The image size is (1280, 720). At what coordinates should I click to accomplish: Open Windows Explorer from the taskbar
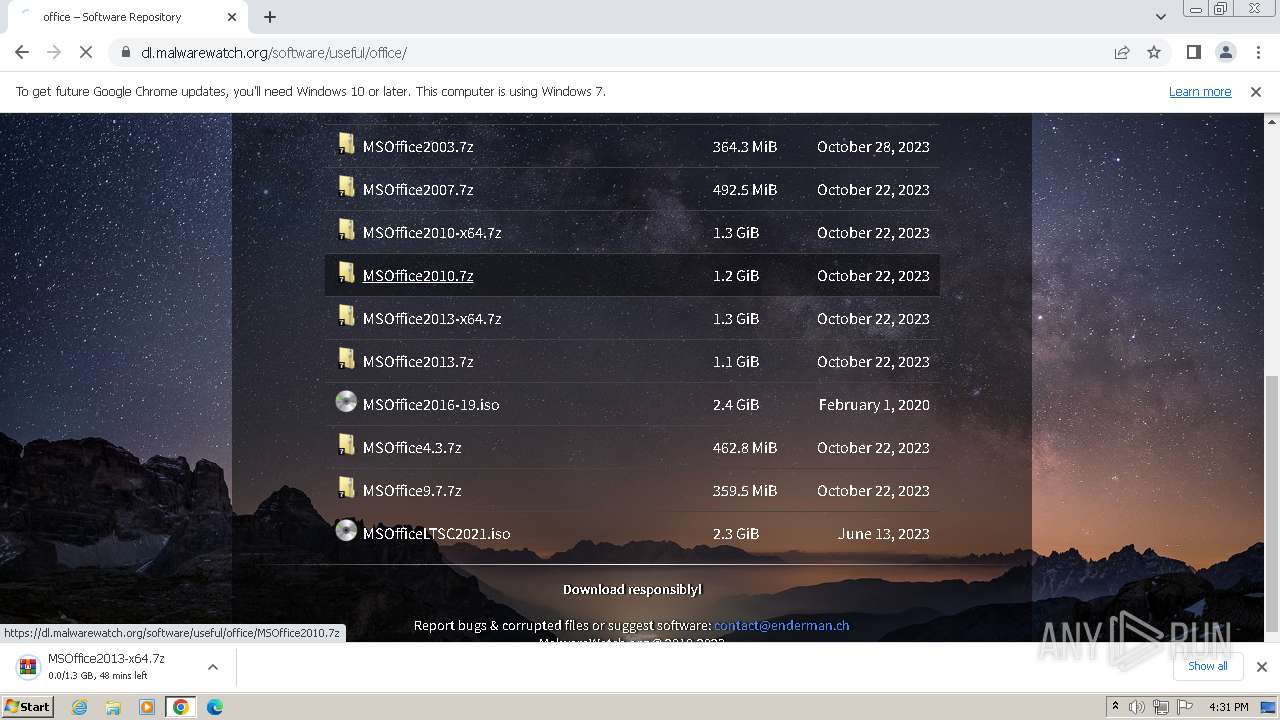pyautogui.click(x=113, y=707)
